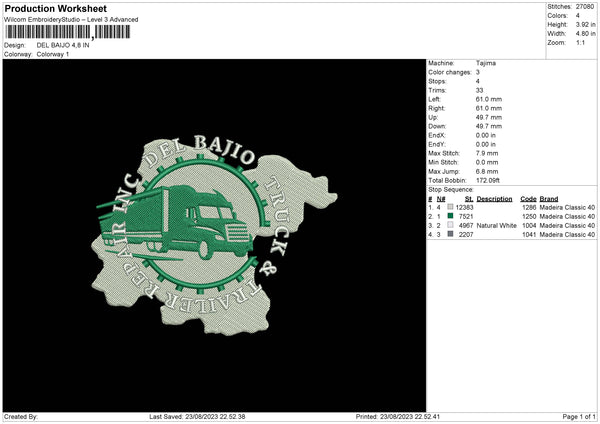Click the stitch count 7521
Screen dimensions: 600x424
click(x=466, y=216)
